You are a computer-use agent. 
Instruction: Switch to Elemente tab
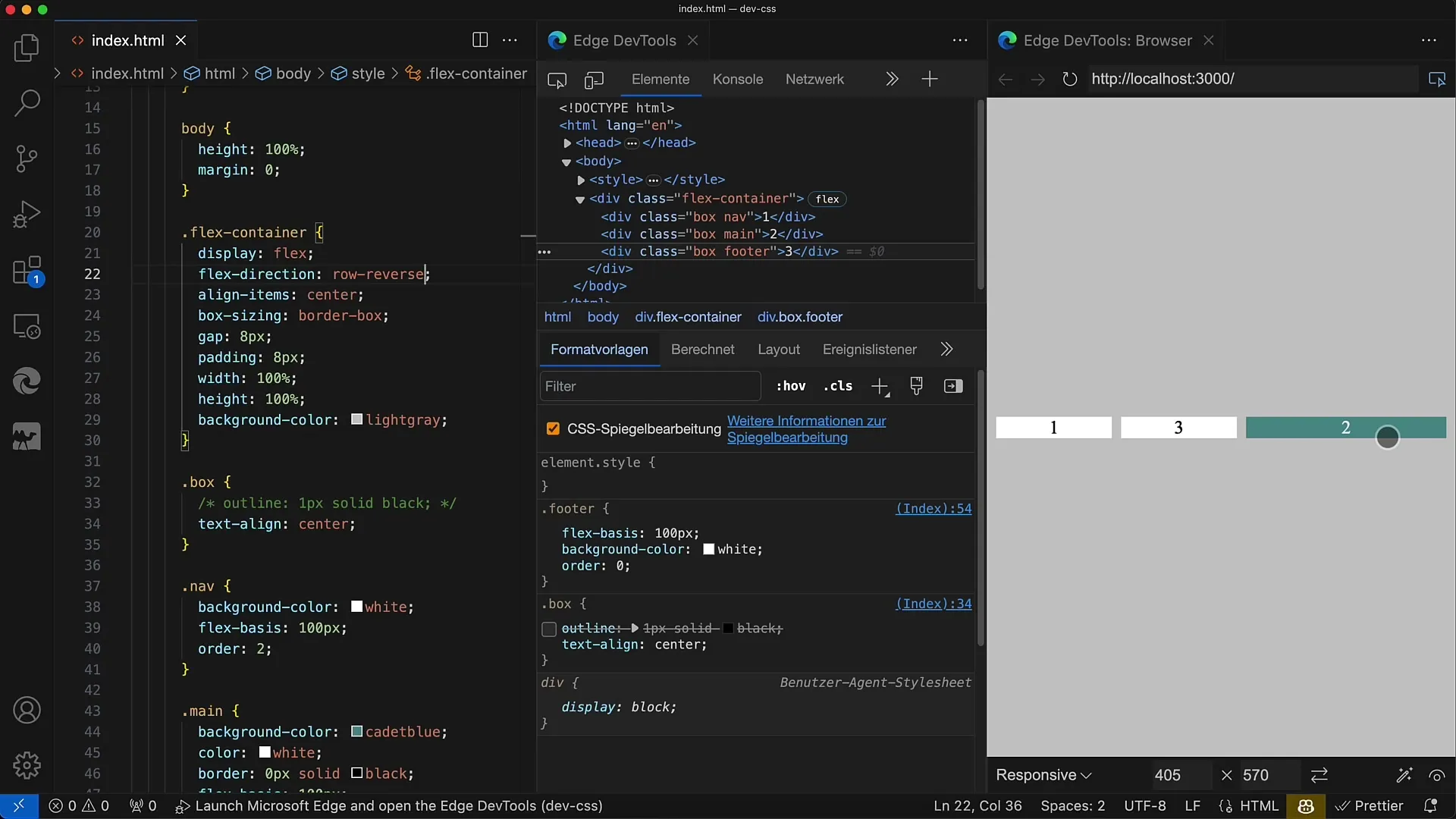(x=661, y=80)
